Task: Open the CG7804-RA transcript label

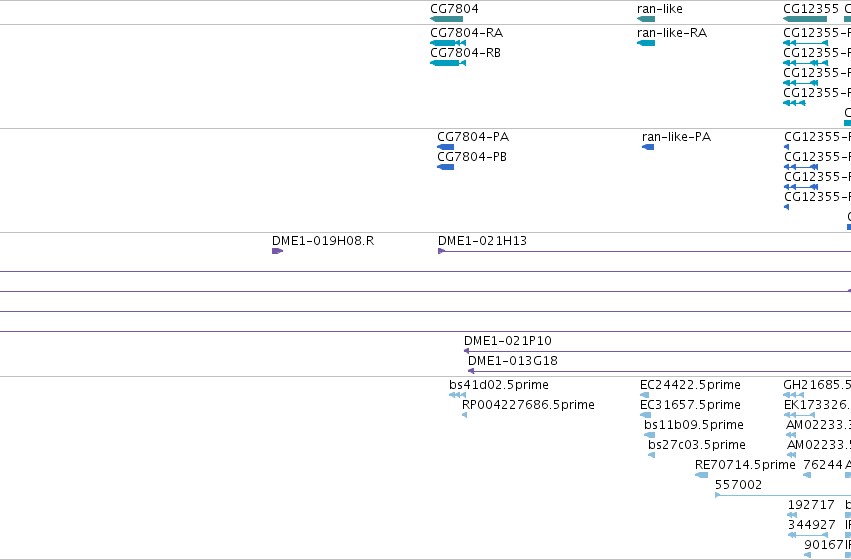Action: (x=466, y=33)
